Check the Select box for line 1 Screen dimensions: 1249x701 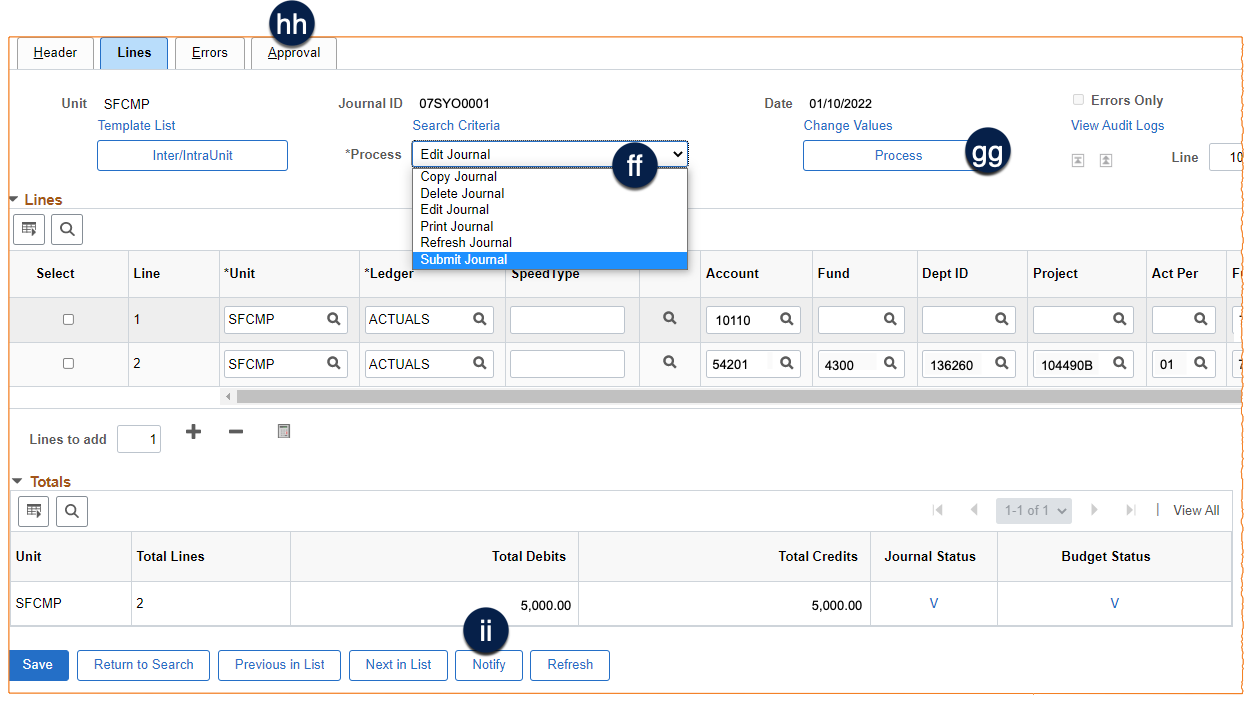[68, 319]
